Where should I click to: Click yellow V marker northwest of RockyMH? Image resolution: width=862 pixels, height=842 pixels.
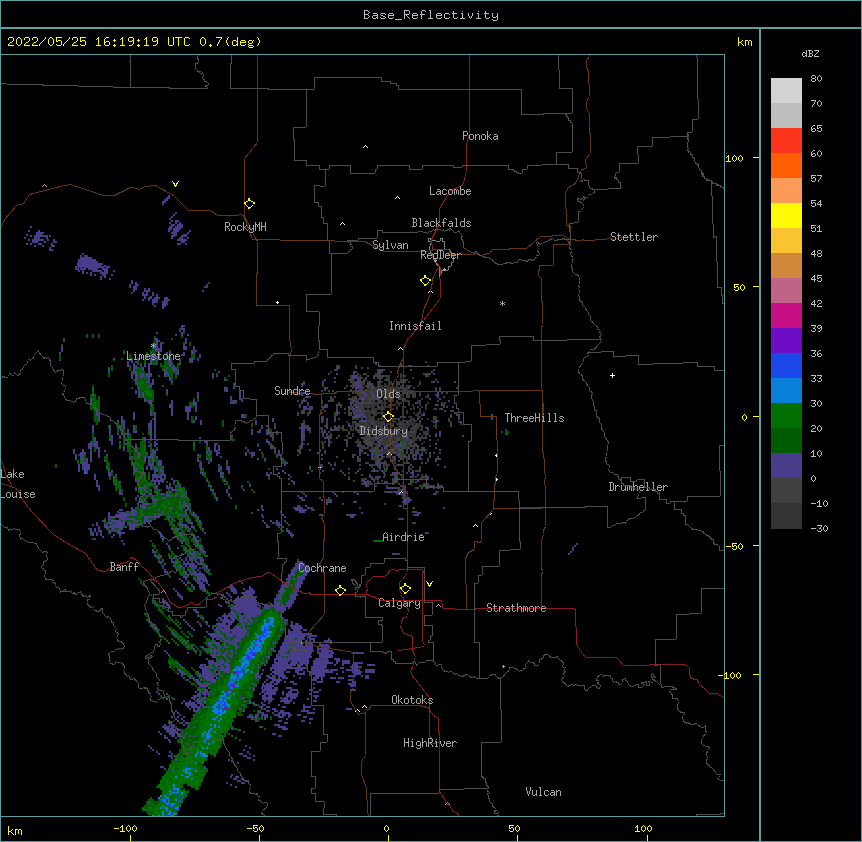click(x=175, y=184)
